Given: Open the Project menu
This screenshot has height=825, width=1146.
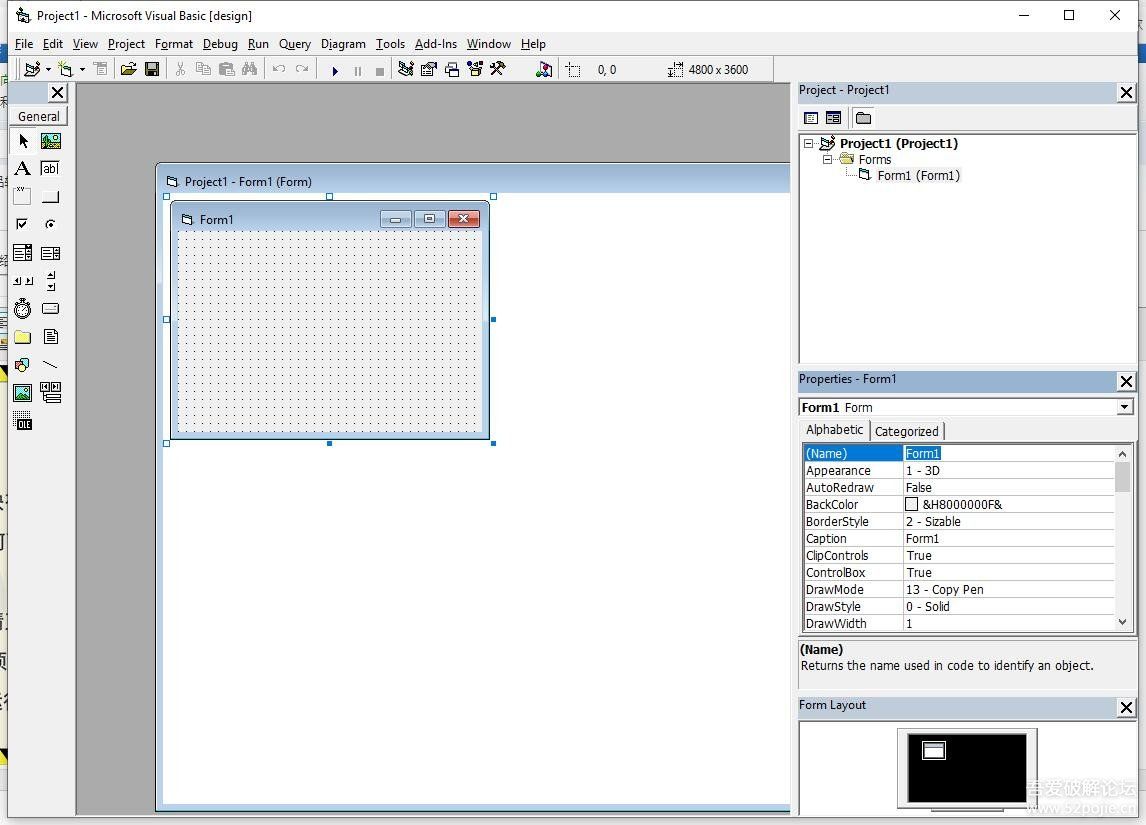Looking at the screenshot, I should coord(126,44).
